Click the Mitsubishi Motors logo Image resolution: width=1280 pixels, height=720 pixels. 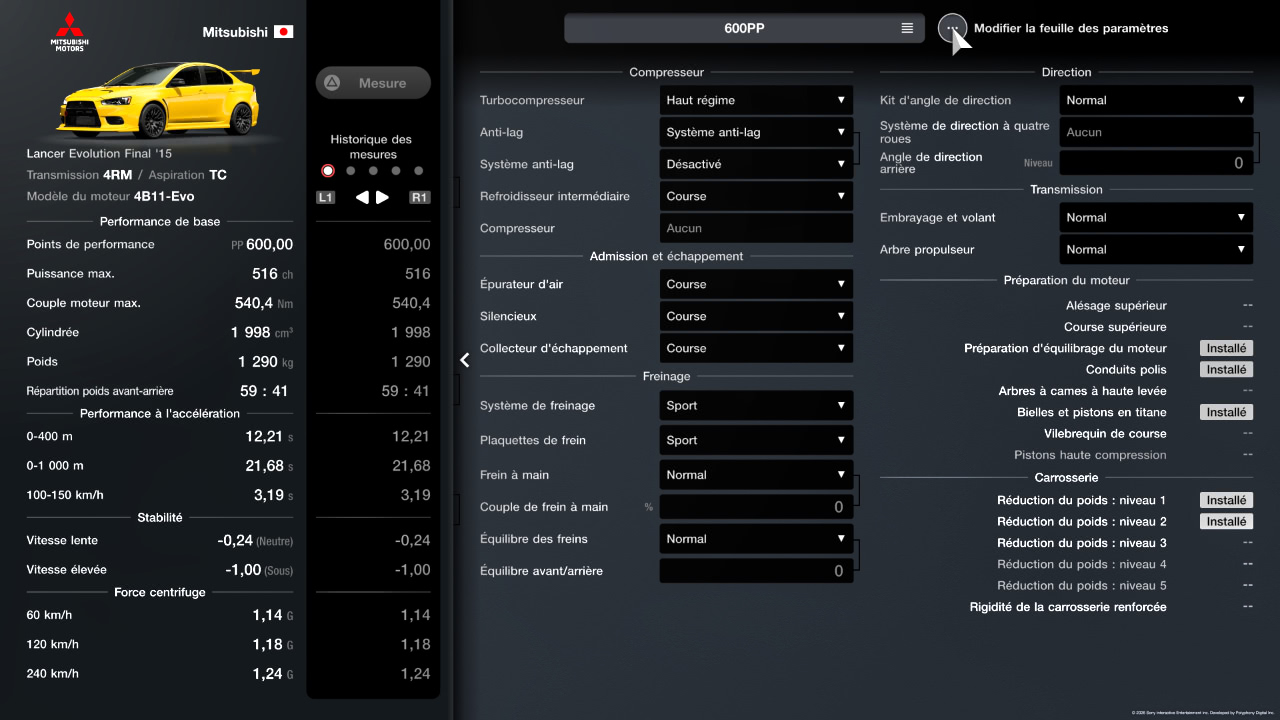point(70,32)
